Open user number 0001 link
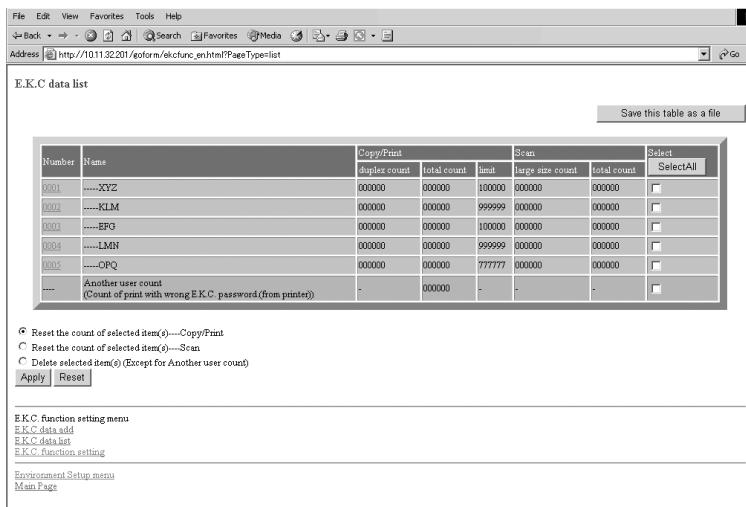This screenshot has width=746, height=507. point(51,188)
